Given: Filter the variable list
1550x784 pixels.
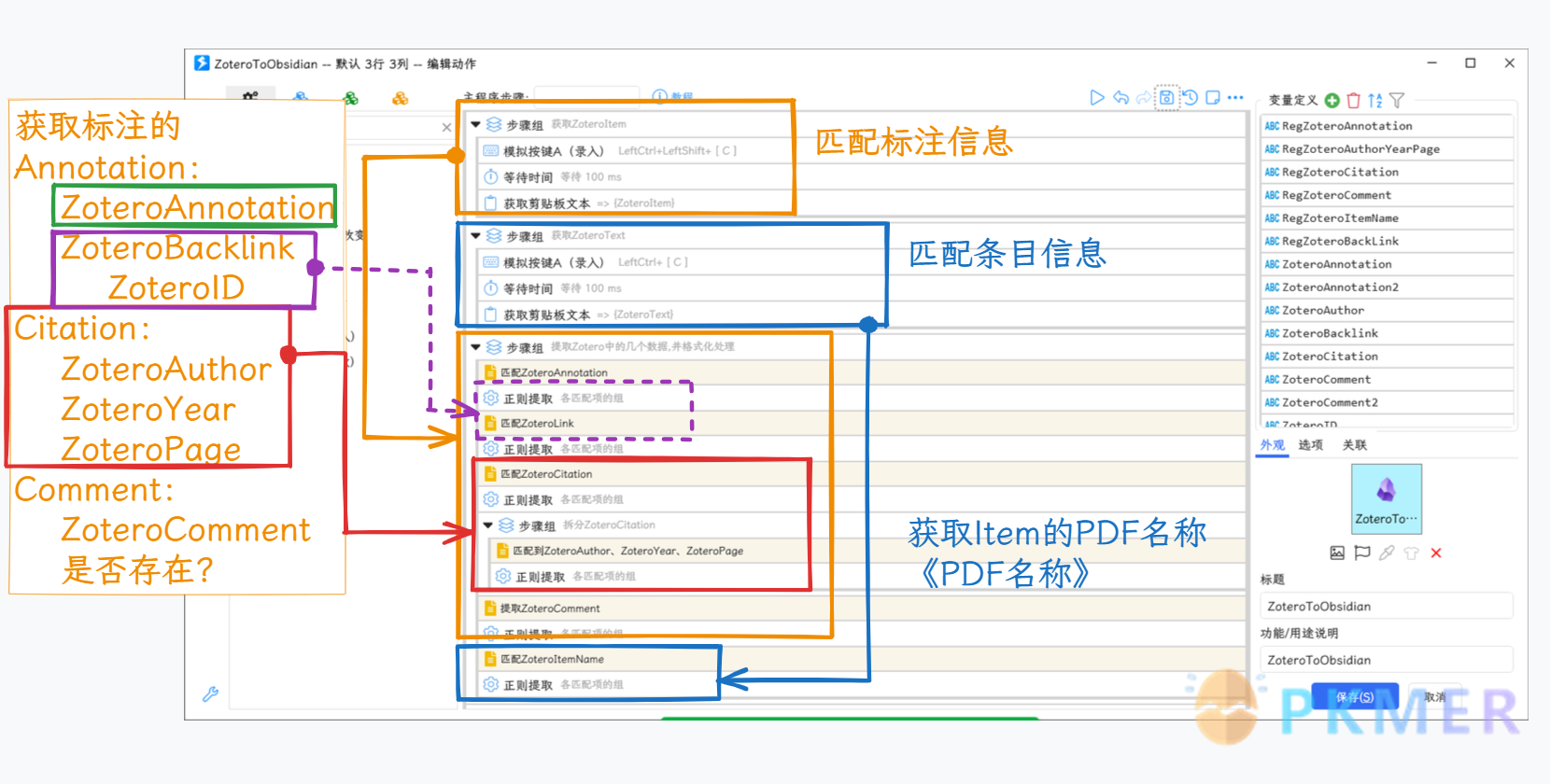Looking at the screenshot, I should click(1397, 100).
